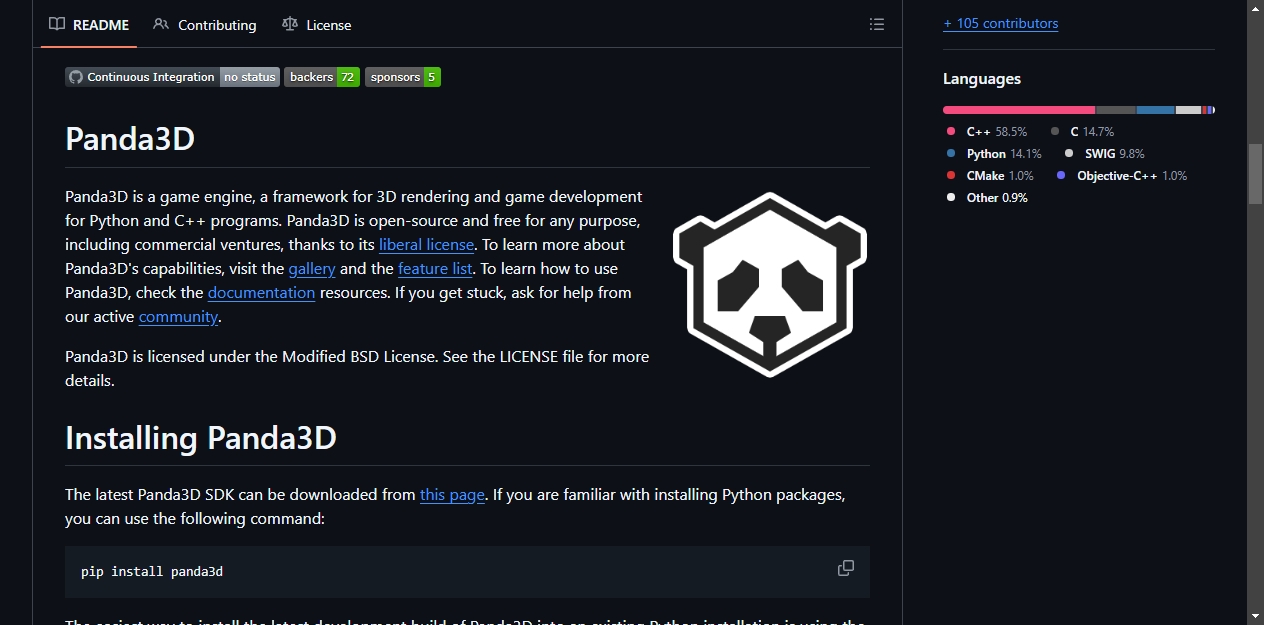The width and height of the screenshot is (1264, 625).
Task: Switch to the Contributing tab
Action: (x=205, y=24)
